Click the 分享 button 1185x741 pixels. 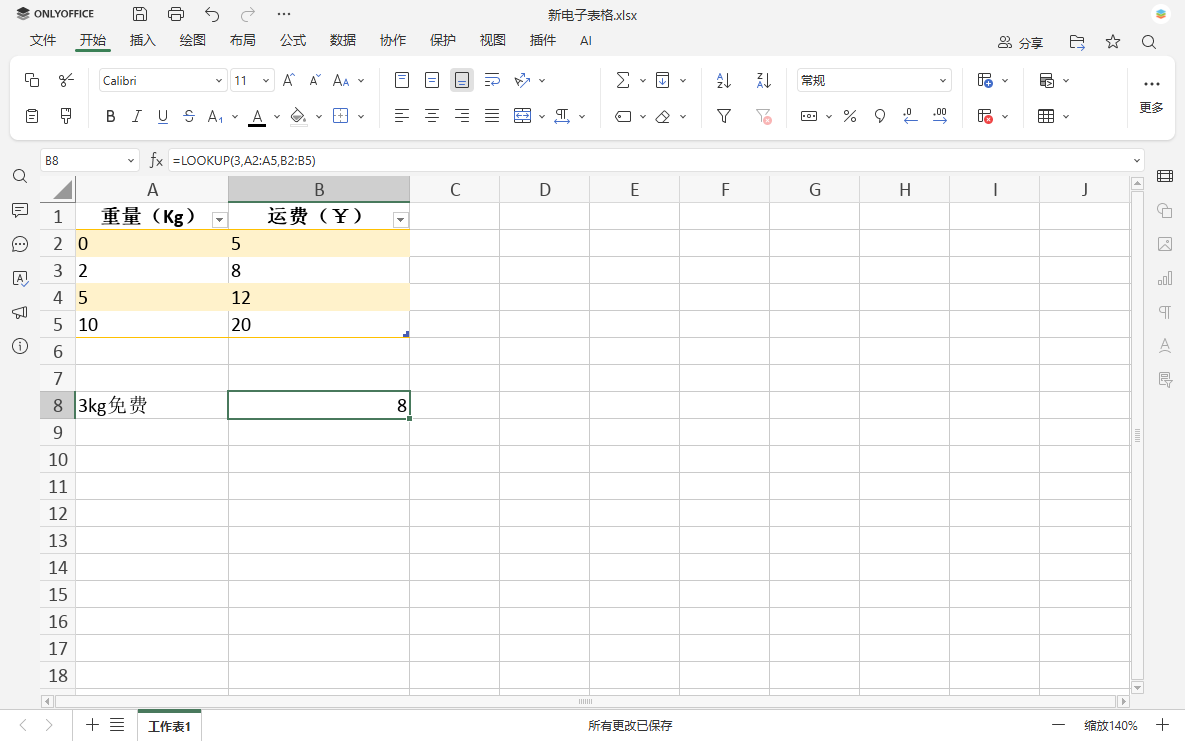point(1022,41)
